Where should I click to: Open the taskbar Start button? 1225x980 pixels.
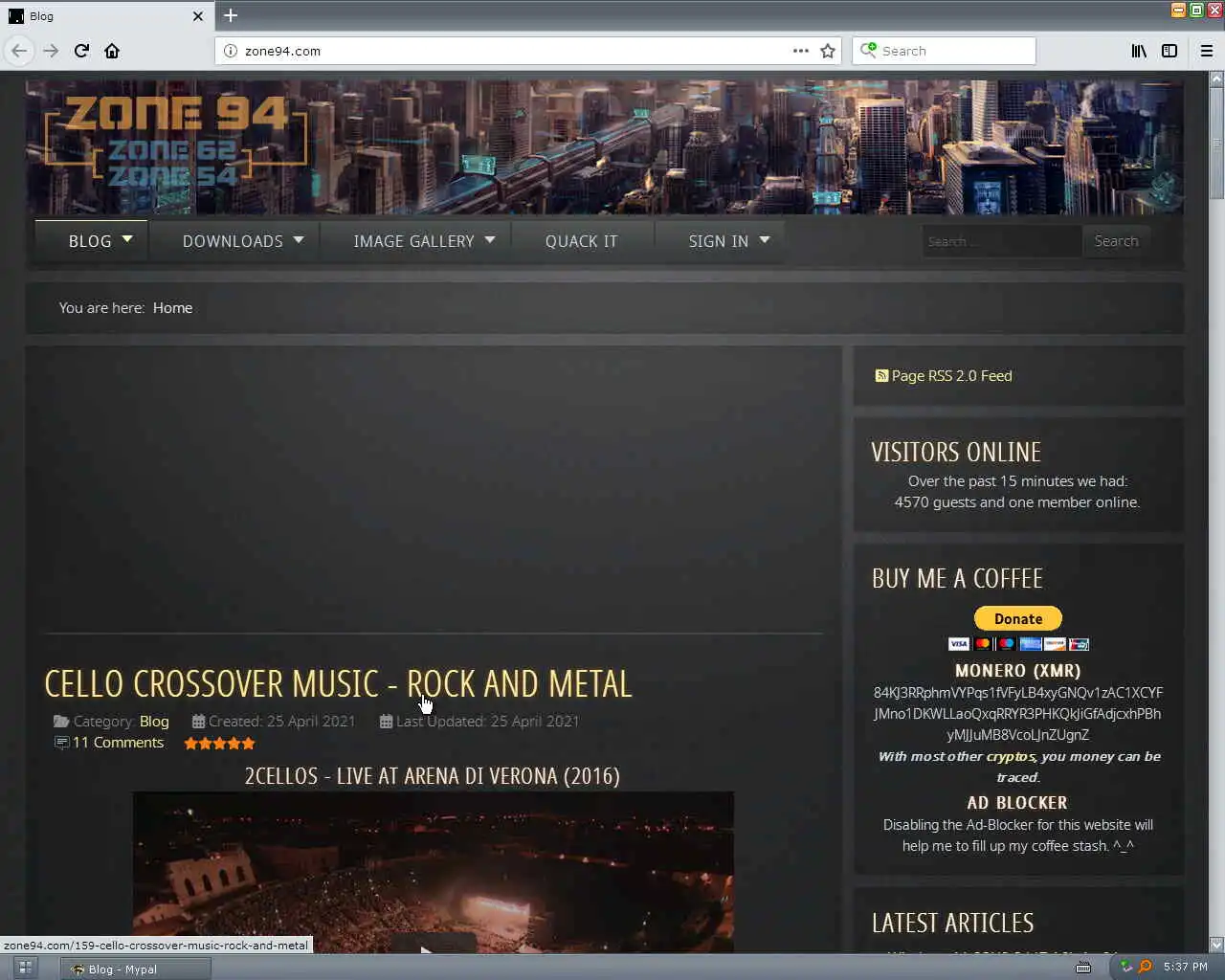tap(26, 968)
